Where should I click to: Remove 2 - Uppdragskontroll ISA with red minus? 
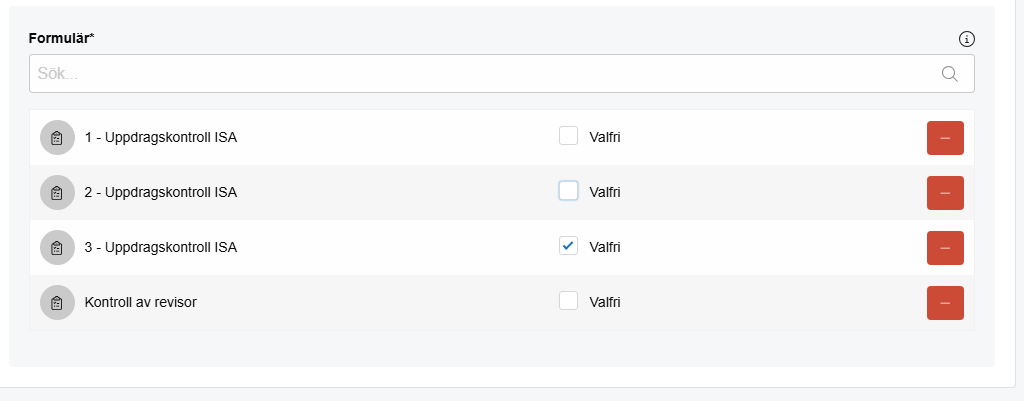click(945, 193)
